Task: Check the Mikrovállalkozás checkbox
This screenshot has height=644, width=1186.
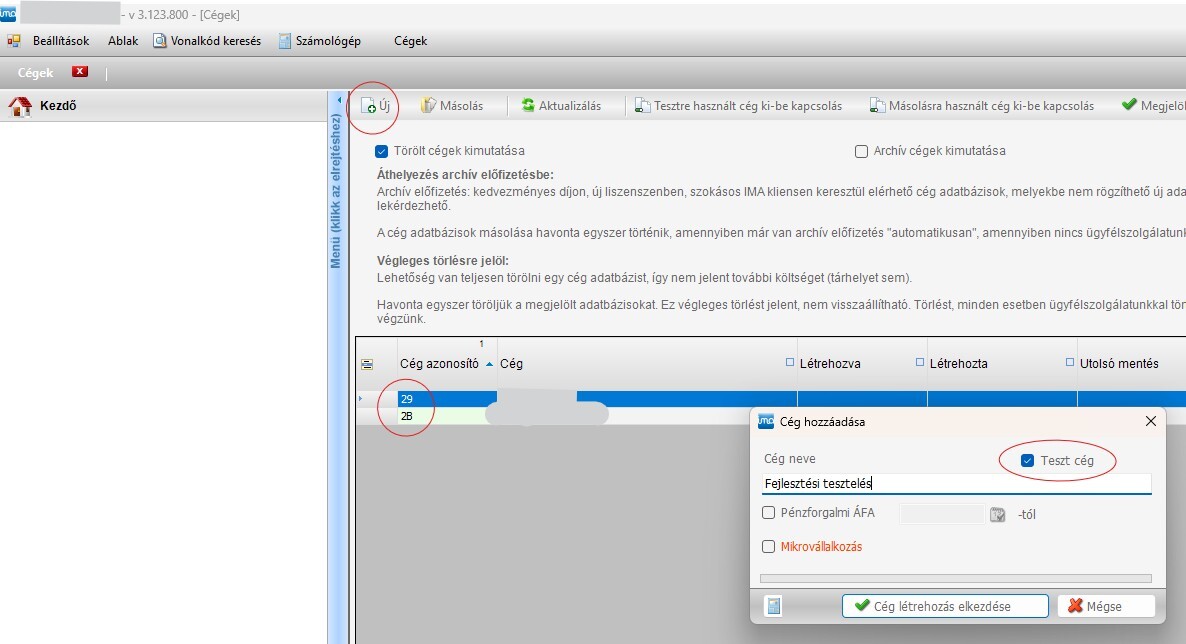Action: click(x=769, y=547)
